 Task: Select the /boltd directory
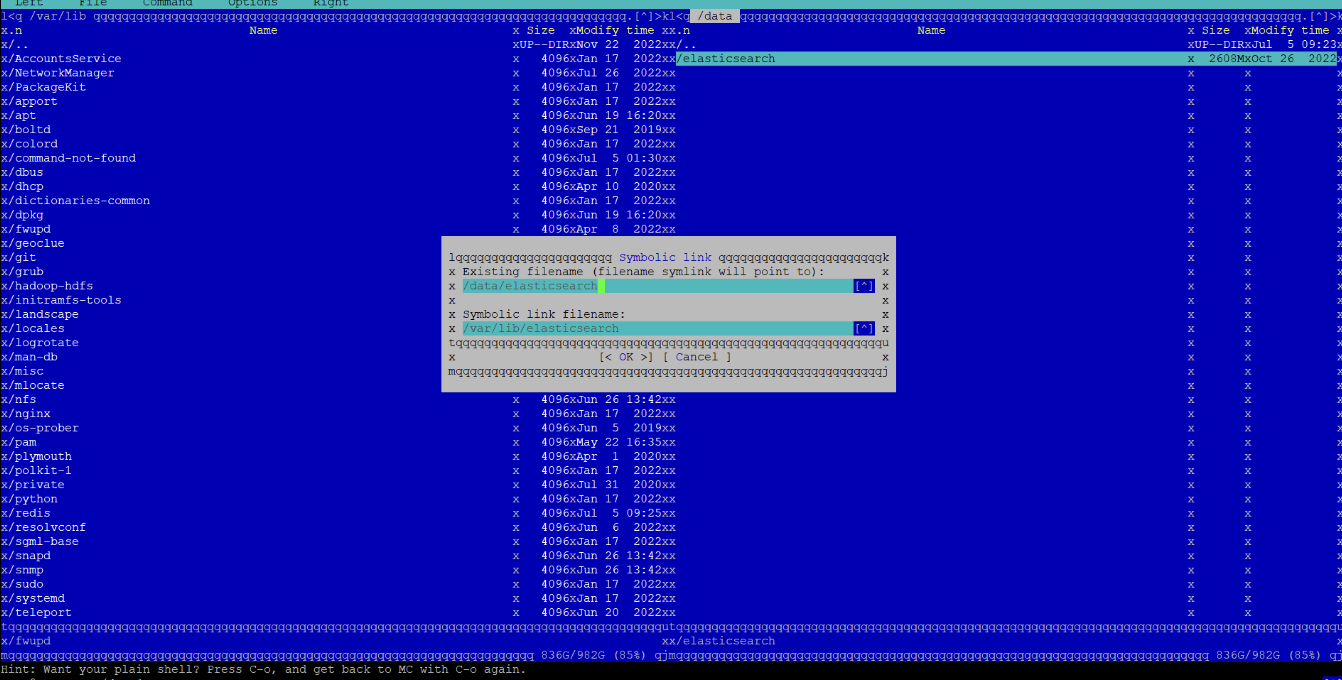pos(334,129)
